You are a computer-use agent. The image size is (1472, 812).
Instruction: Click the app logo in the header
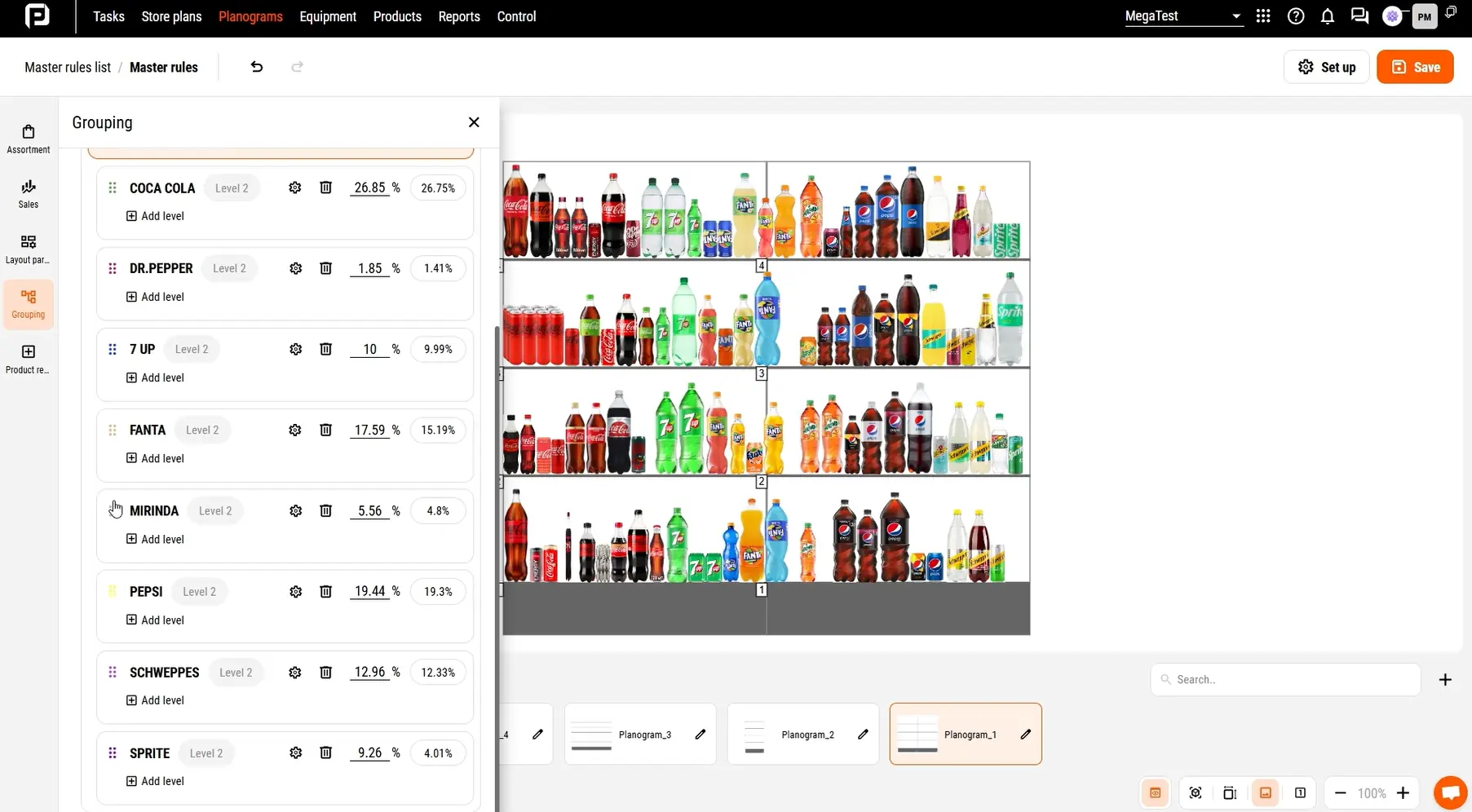pos(37,15)
